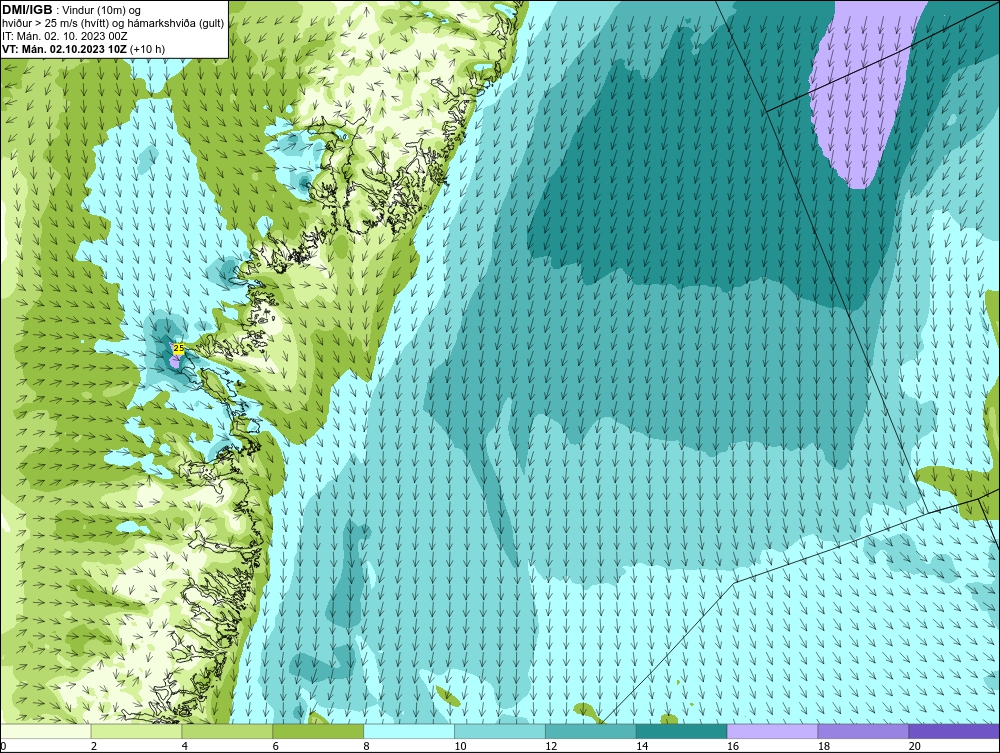1000x753 pixels.
Task: Click the 'hviður > 25 m/s' legend line
Action: click(x=113, y=23)
